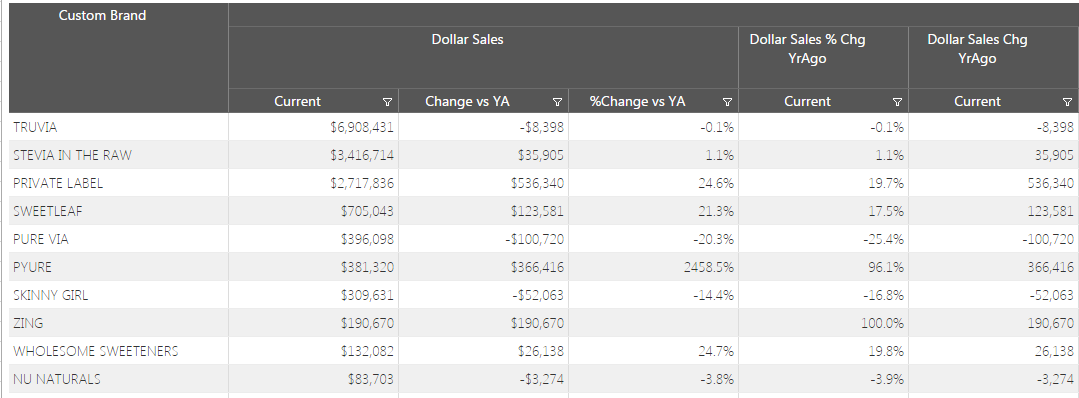1079x398 pixels.
Task: Open filter icon on %Change vs YA column
Action: click(x=727, y=102)
